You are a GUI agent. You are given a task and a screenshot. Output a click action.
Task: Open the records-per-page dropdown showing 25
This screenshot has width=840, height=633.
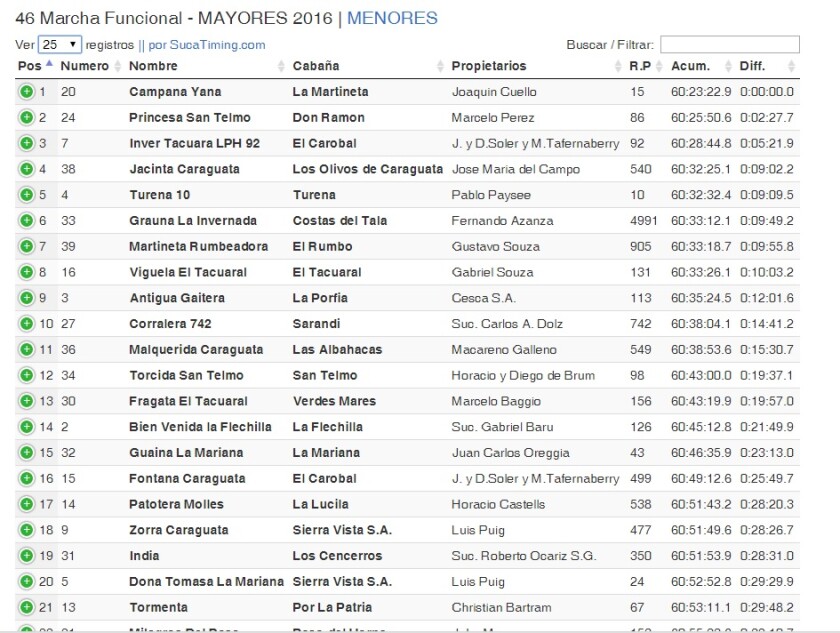tap(60, 45)
